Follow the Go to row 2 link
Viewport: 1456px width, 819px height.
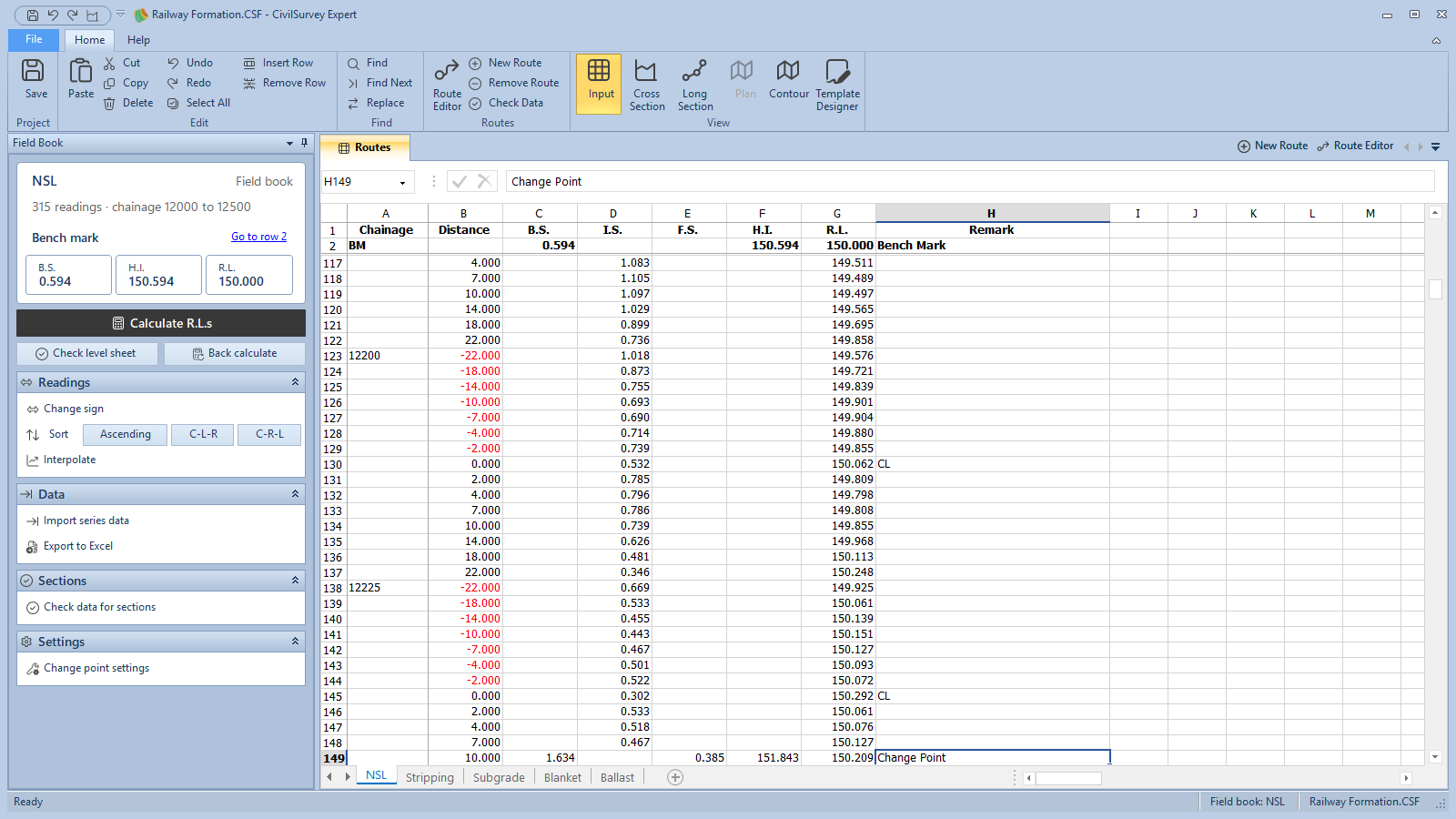click(258, 237)
